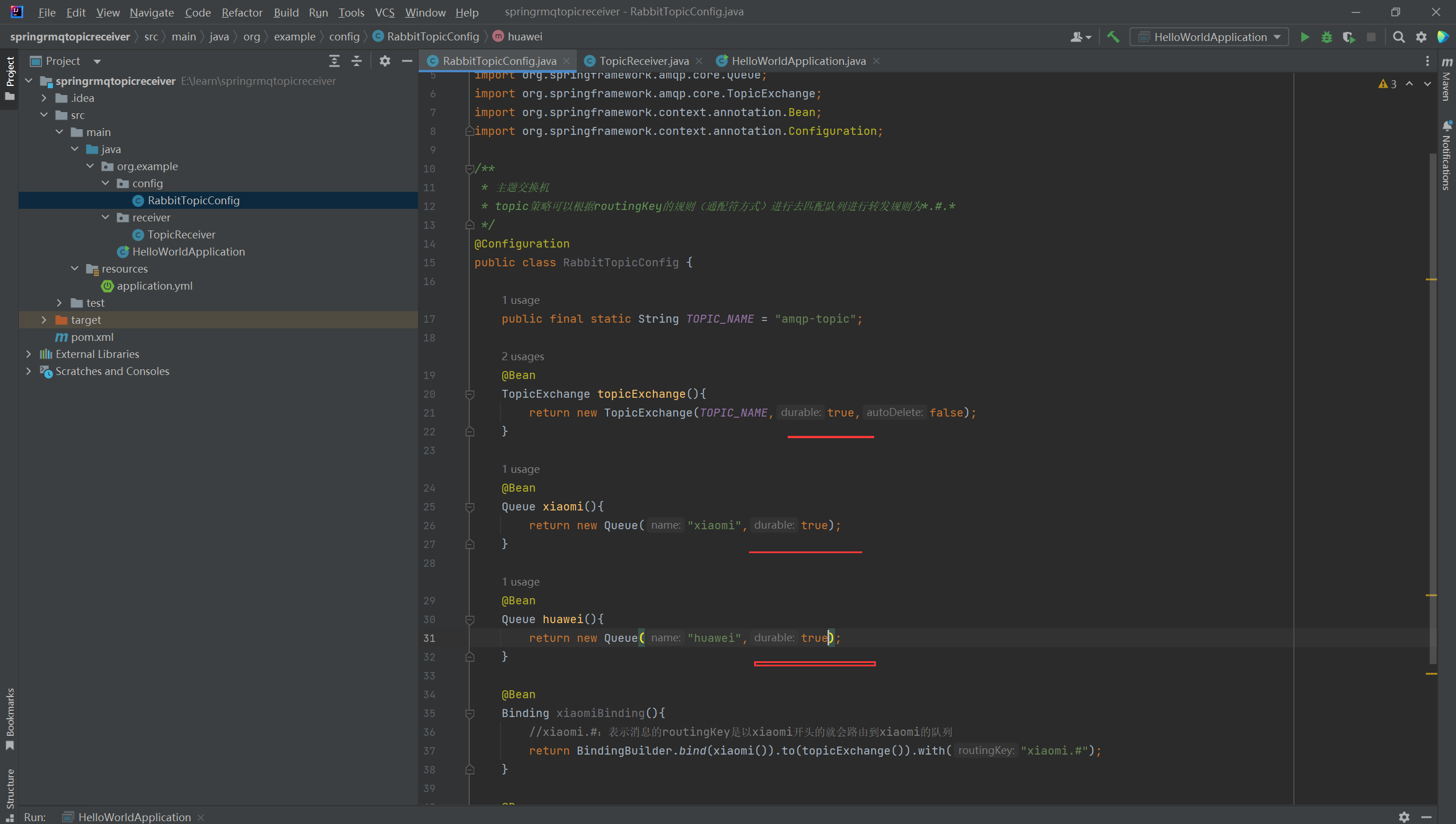Toggle the Structure tool window
The width and height of the screenshot is (1456, 824).
pos(10,792)
